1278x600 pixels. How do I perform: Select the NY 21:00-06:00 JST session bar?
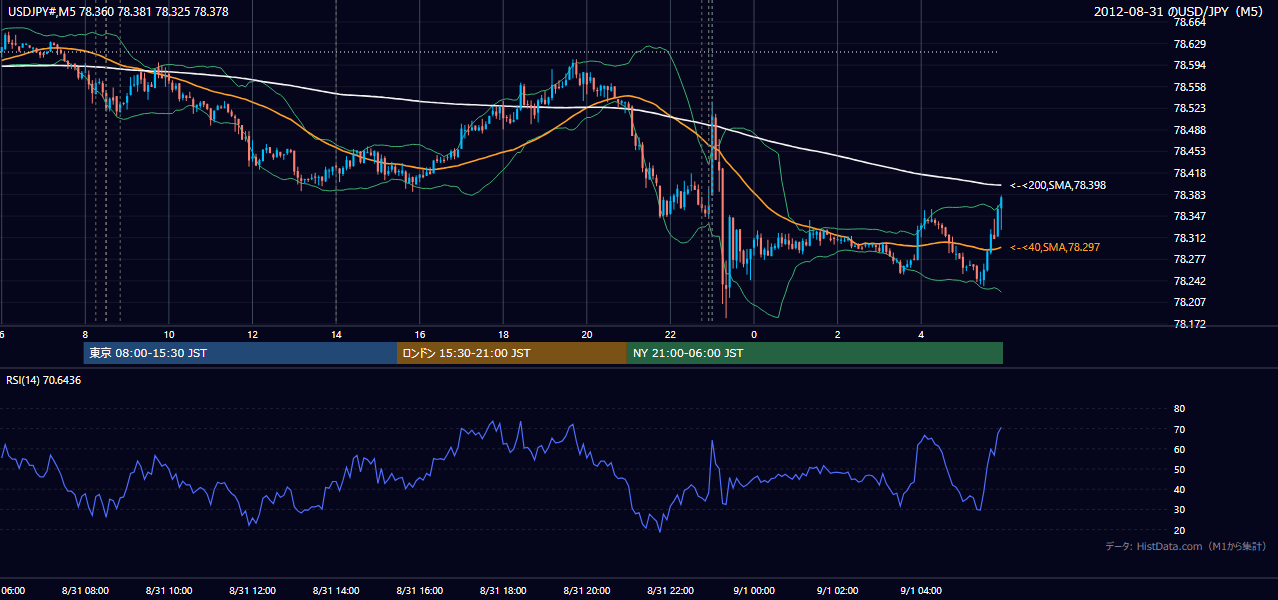[x=815, y=353]
